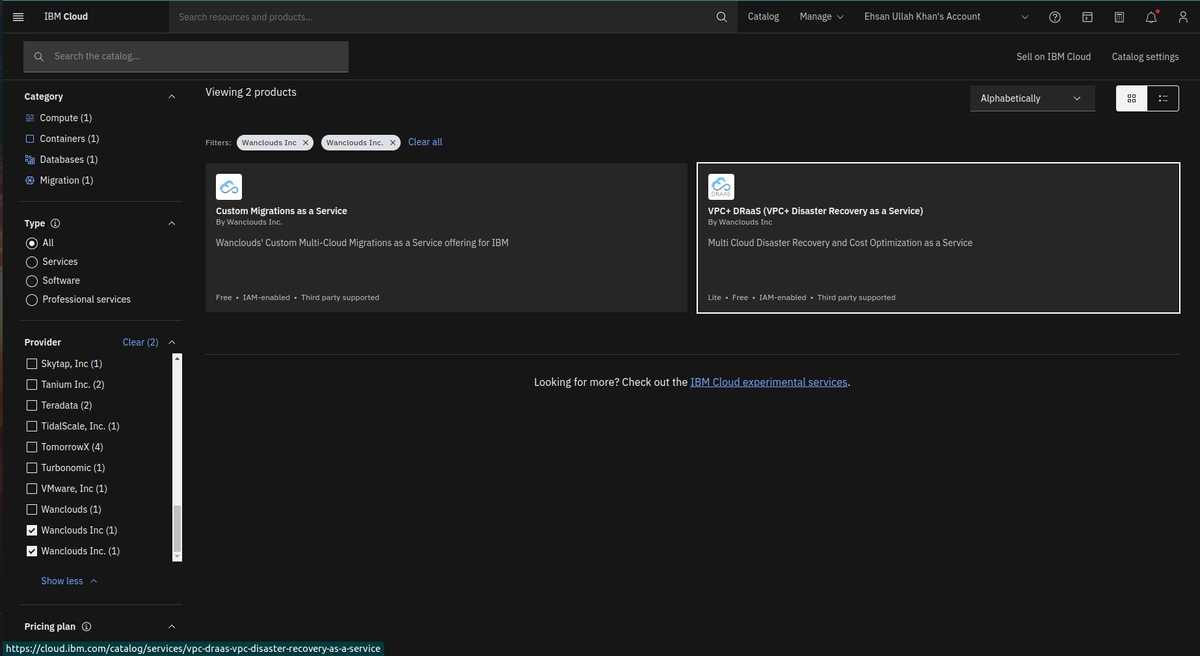Switch to list view

pos(1163,98)
